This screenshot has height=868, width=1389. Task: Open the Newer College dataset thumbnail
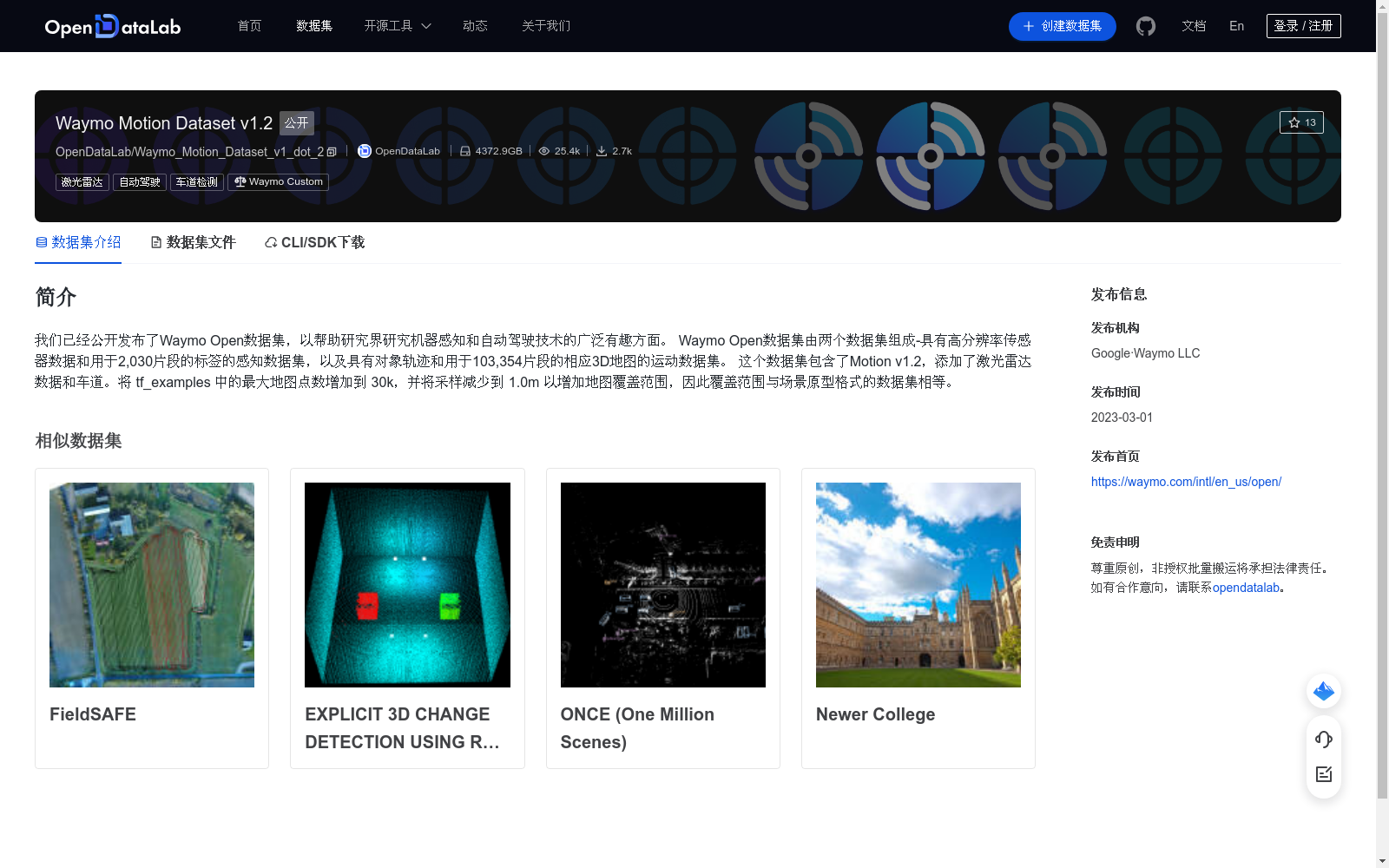pos(918,584)
